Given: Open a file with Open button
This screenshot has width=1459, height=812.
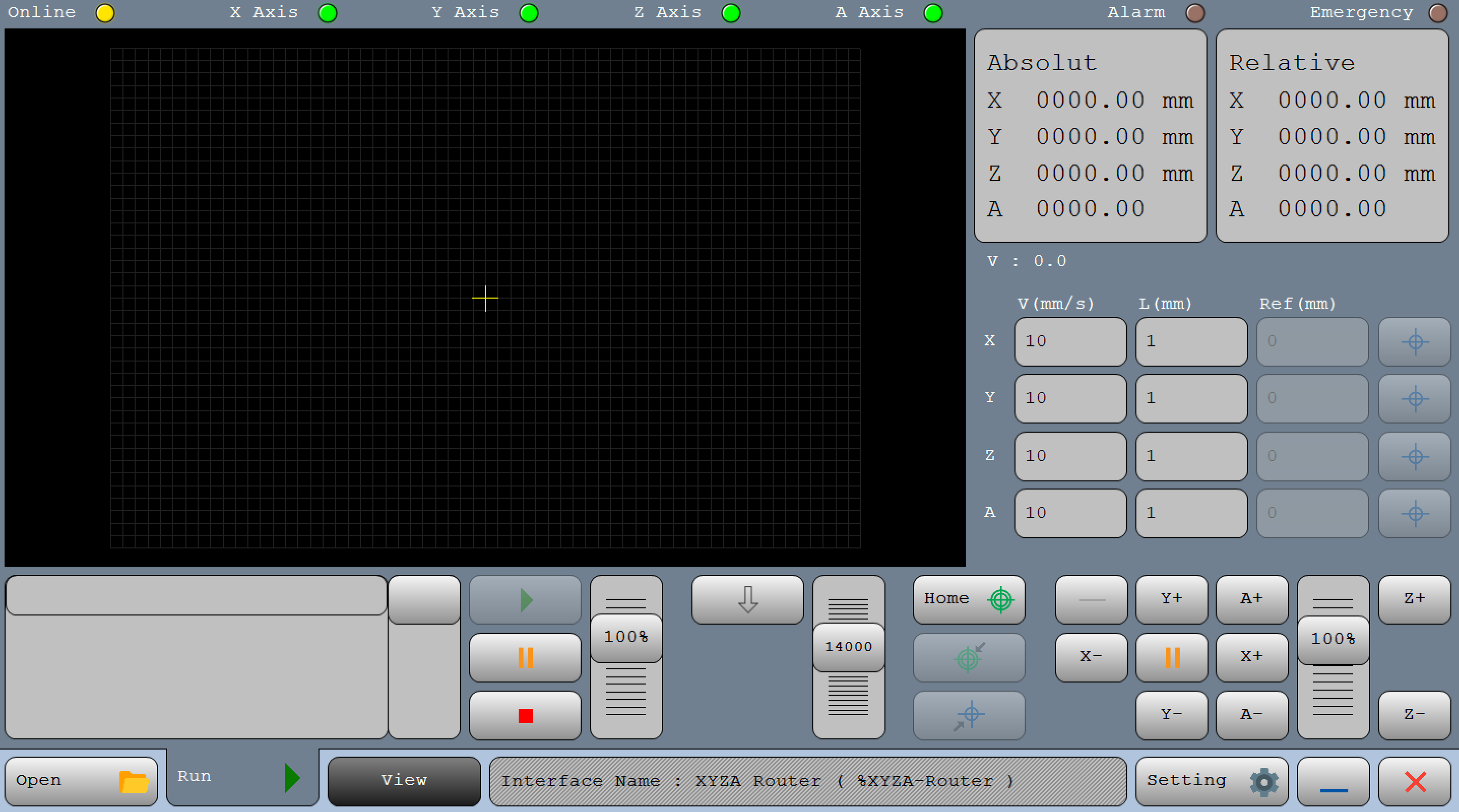Looking at the screenshot, I should tap(81, 781).
